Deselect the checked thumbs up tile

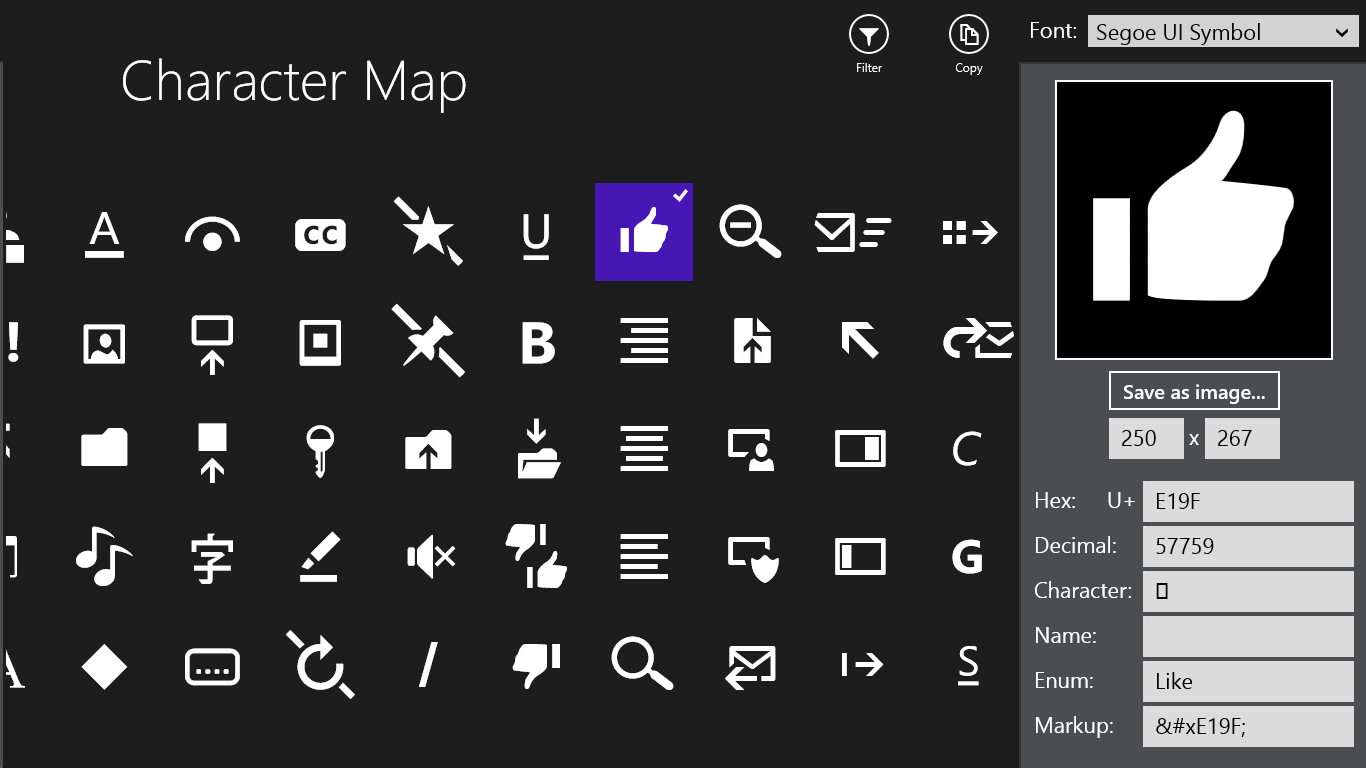[x=644, y=232]
